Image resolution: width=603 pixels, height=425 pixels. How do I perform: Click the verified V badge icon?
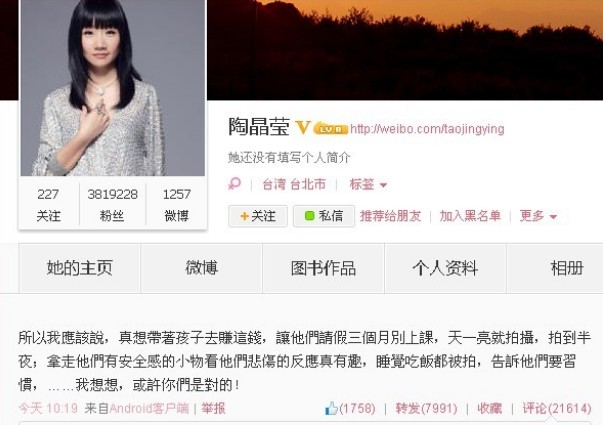coord(303,127)
